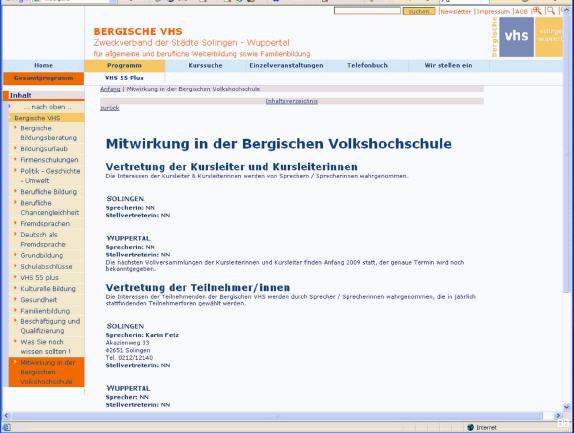Open the Impressum link

tap(493, 12)
